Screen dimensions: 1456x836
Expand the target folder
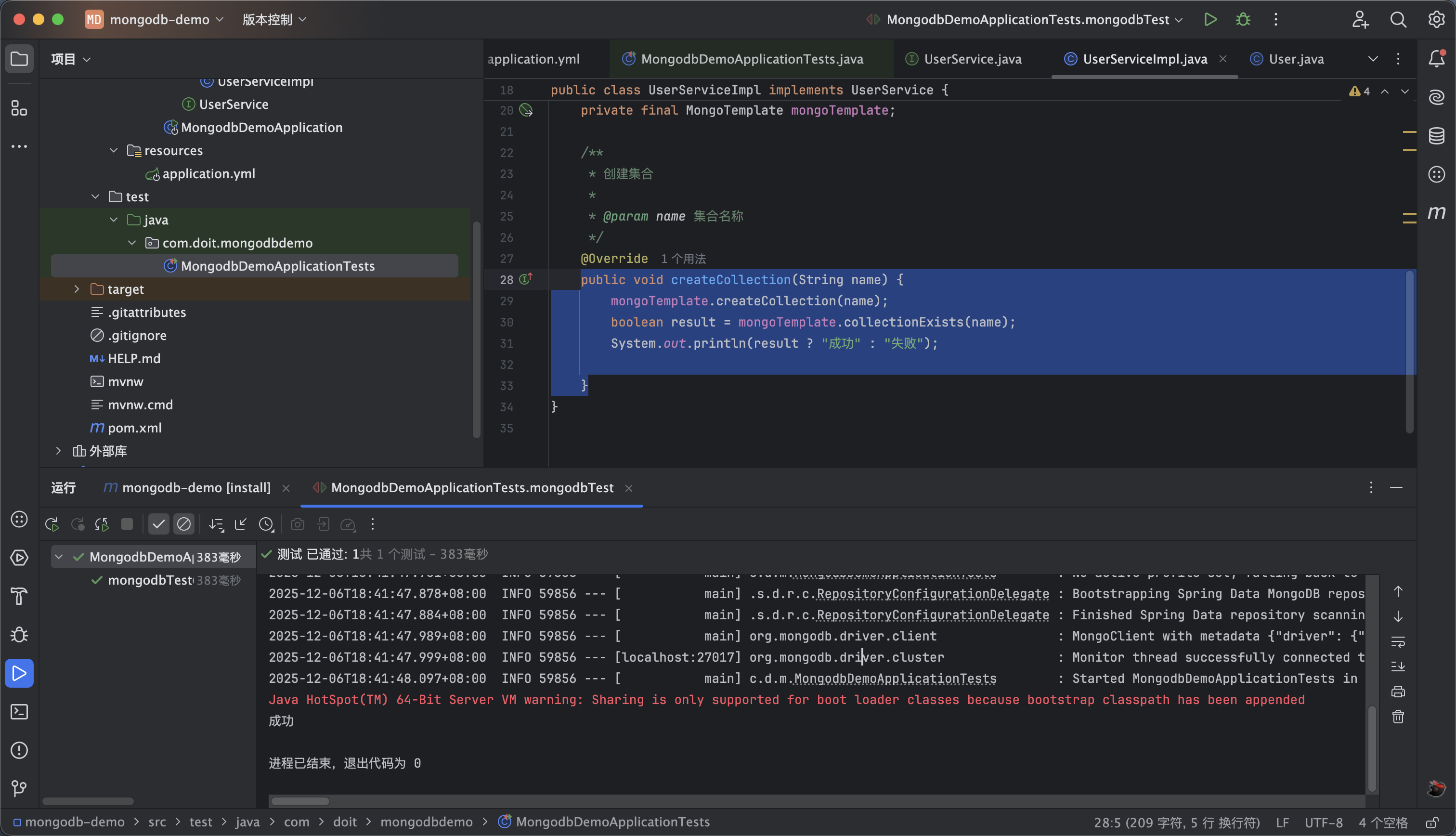[x=77, y=289]
